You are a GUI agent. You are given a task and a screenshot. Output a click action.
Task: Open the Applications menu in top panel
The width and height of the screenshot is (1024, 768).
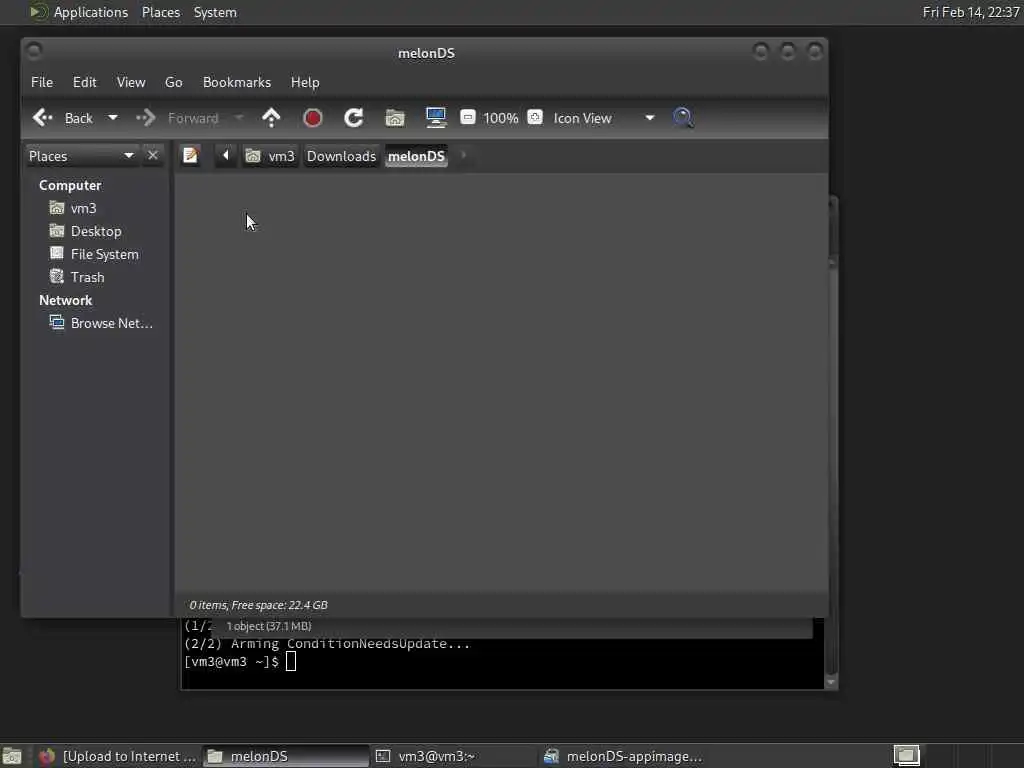tap(79, 12)
